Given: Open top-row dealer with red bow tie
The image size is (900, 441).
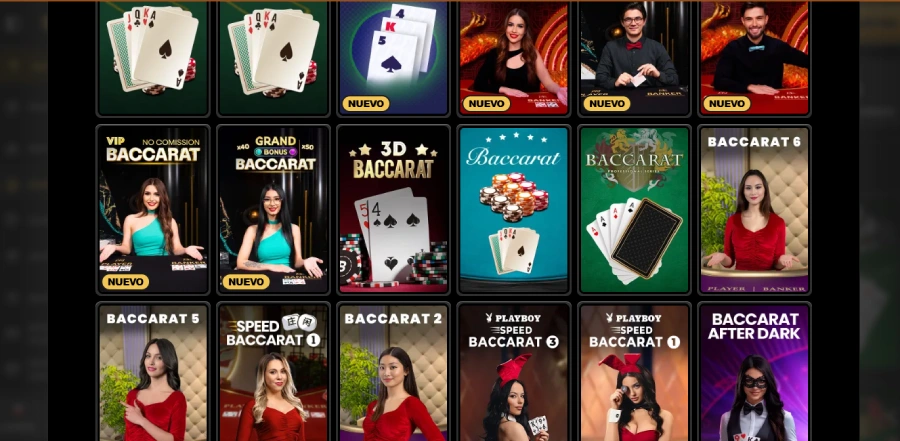Looking at the screenshot, I should pos(634,57).
